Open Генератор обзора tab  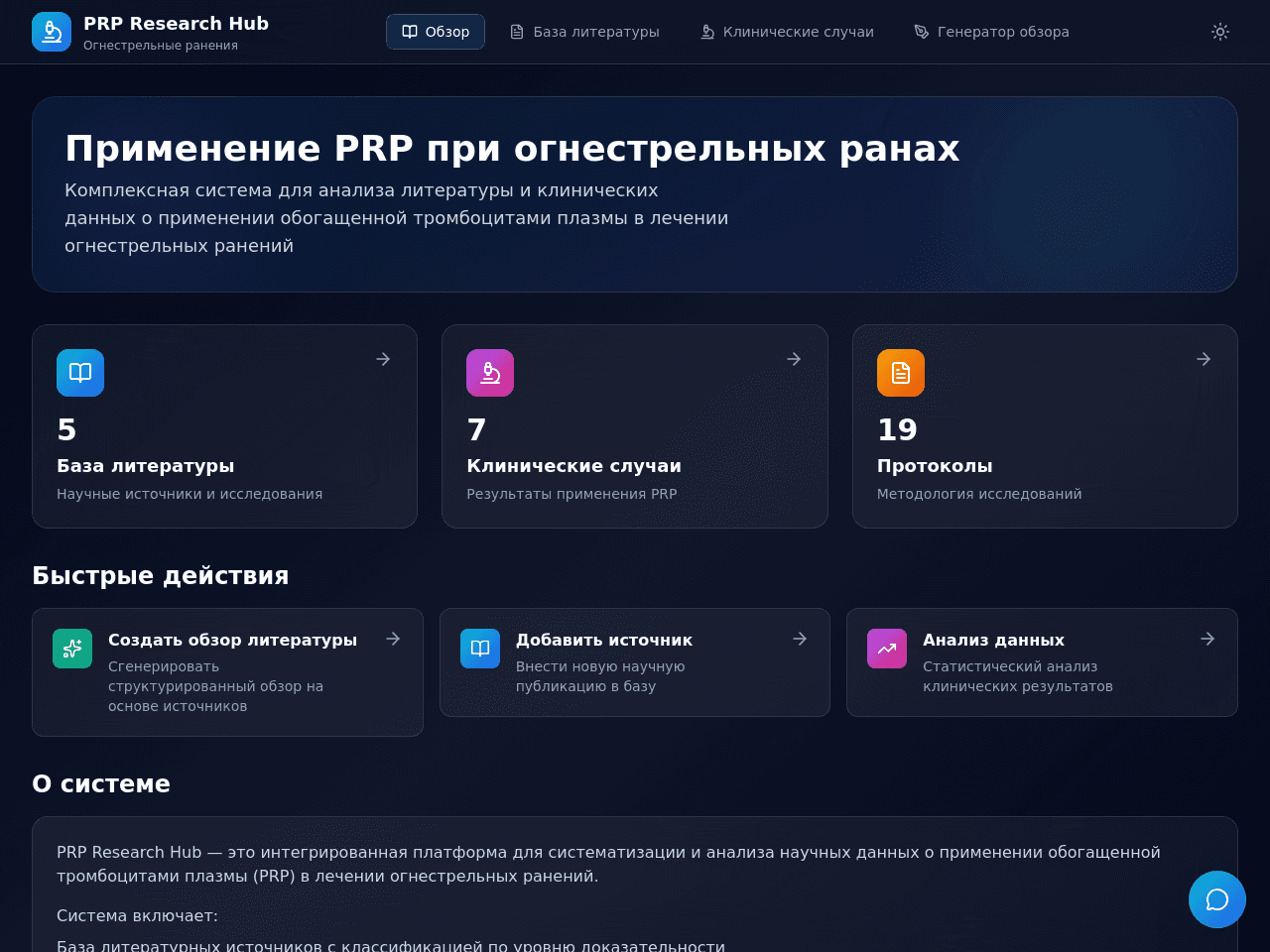tap(991, 32)
